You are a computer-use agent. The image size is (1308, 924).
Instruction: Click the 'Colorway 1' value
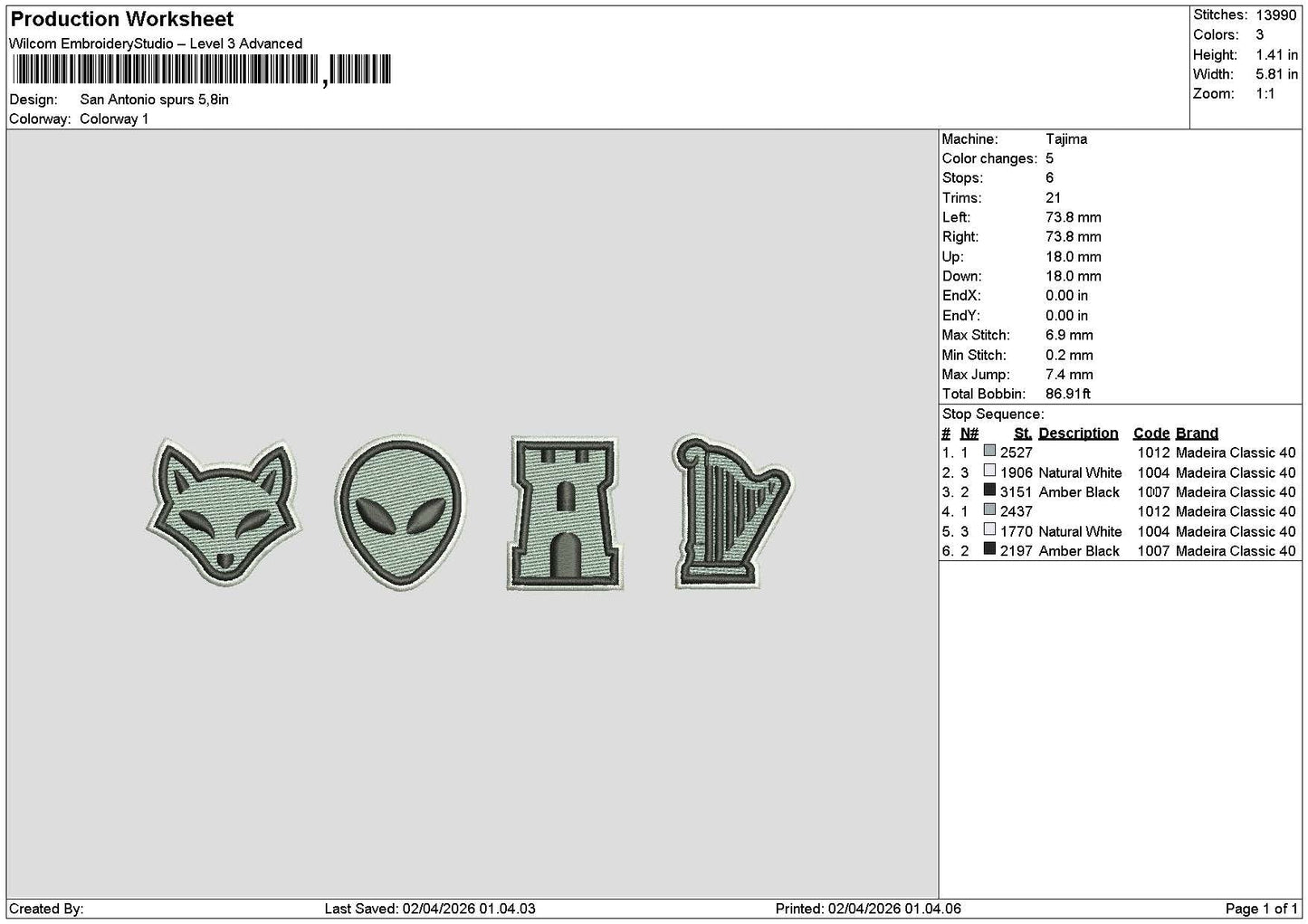114,119
